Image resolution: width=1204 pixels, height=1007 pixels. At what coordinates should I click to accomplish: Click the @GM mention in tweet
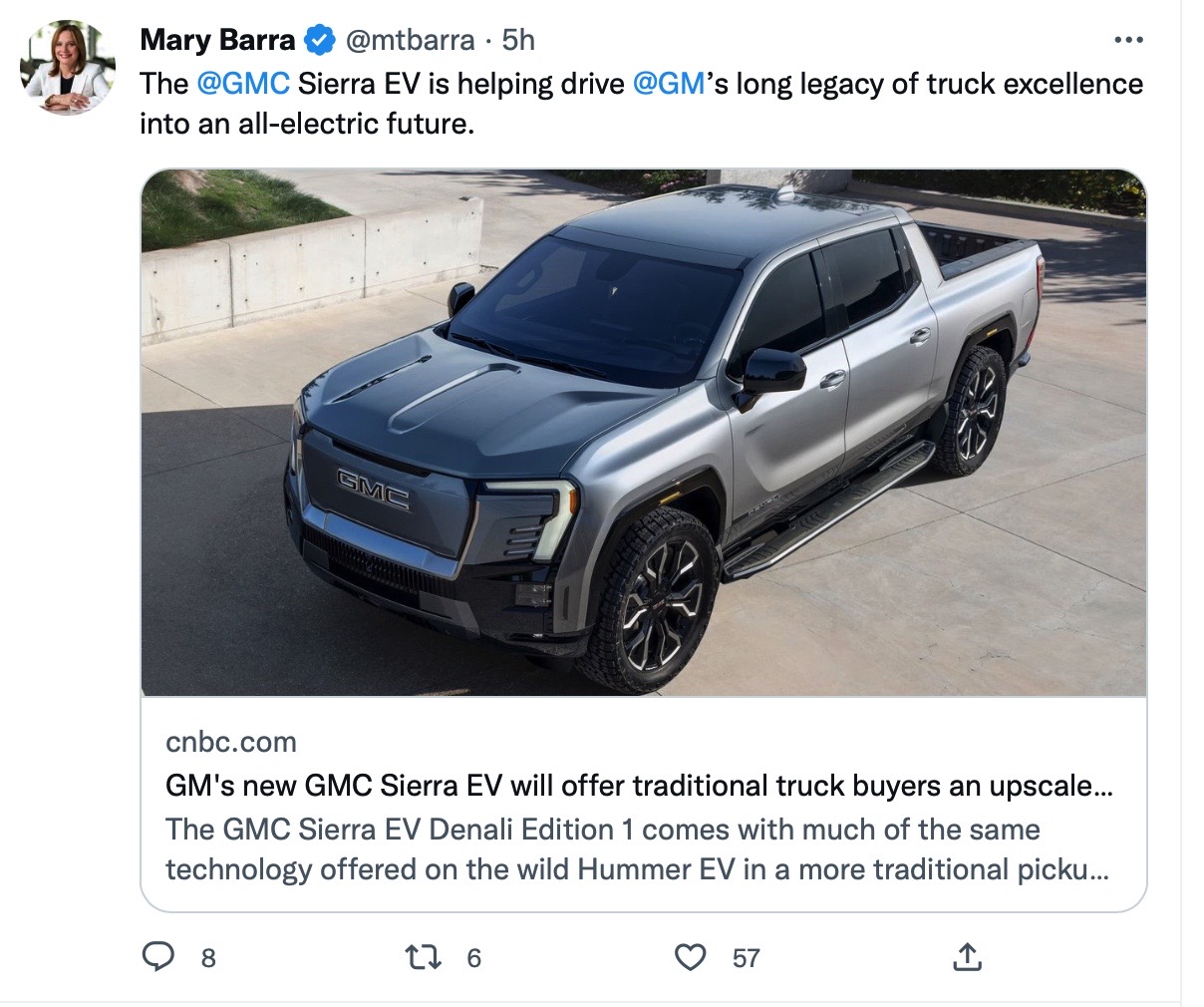click(x=669, y=84)
